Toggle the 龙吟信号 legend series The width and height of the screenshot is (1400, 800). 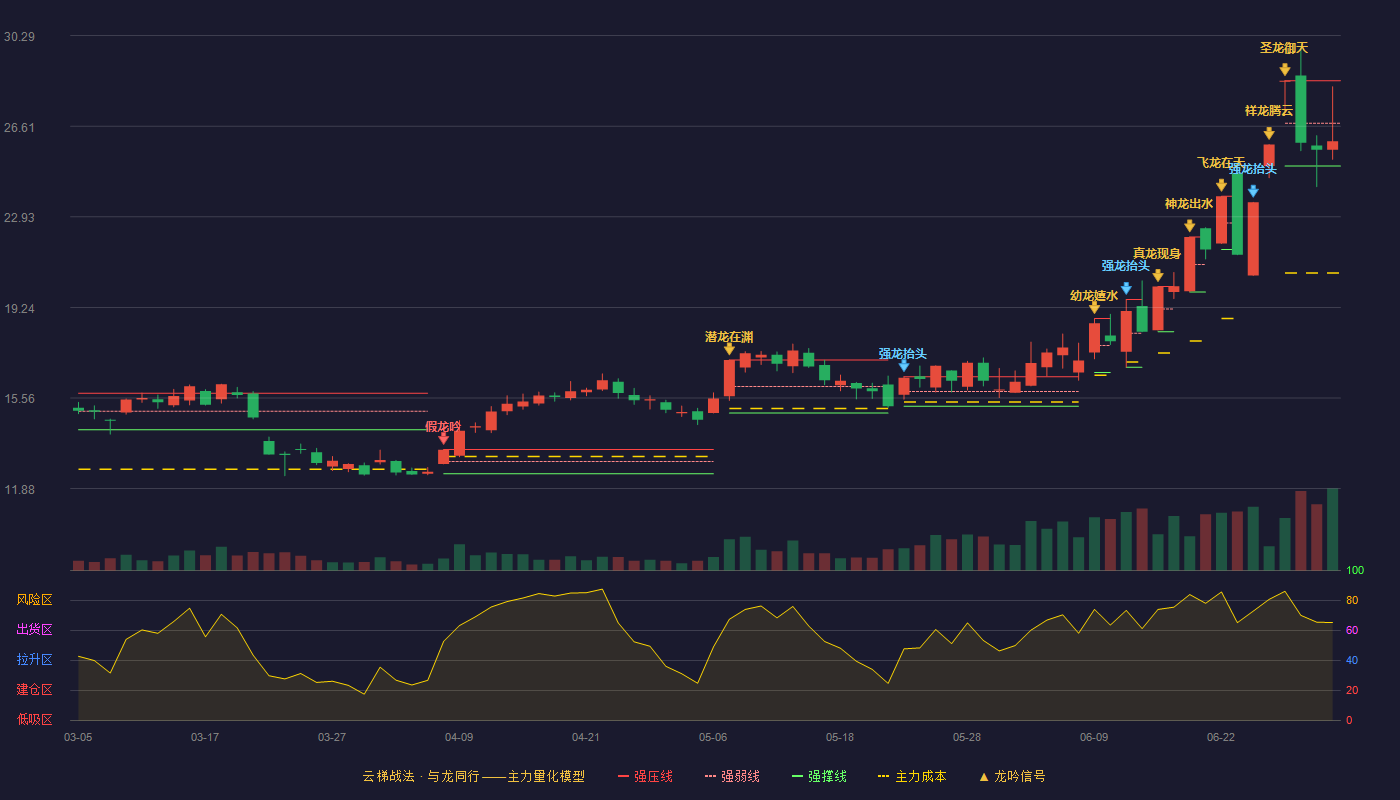(1012, 776)
